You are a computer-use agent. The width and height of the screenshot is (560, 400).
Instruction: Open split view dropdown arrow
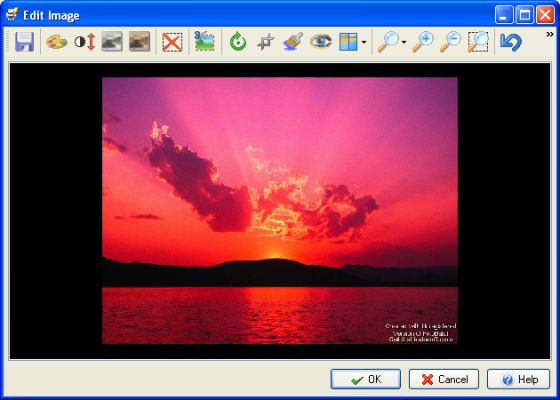click(364, 42)
